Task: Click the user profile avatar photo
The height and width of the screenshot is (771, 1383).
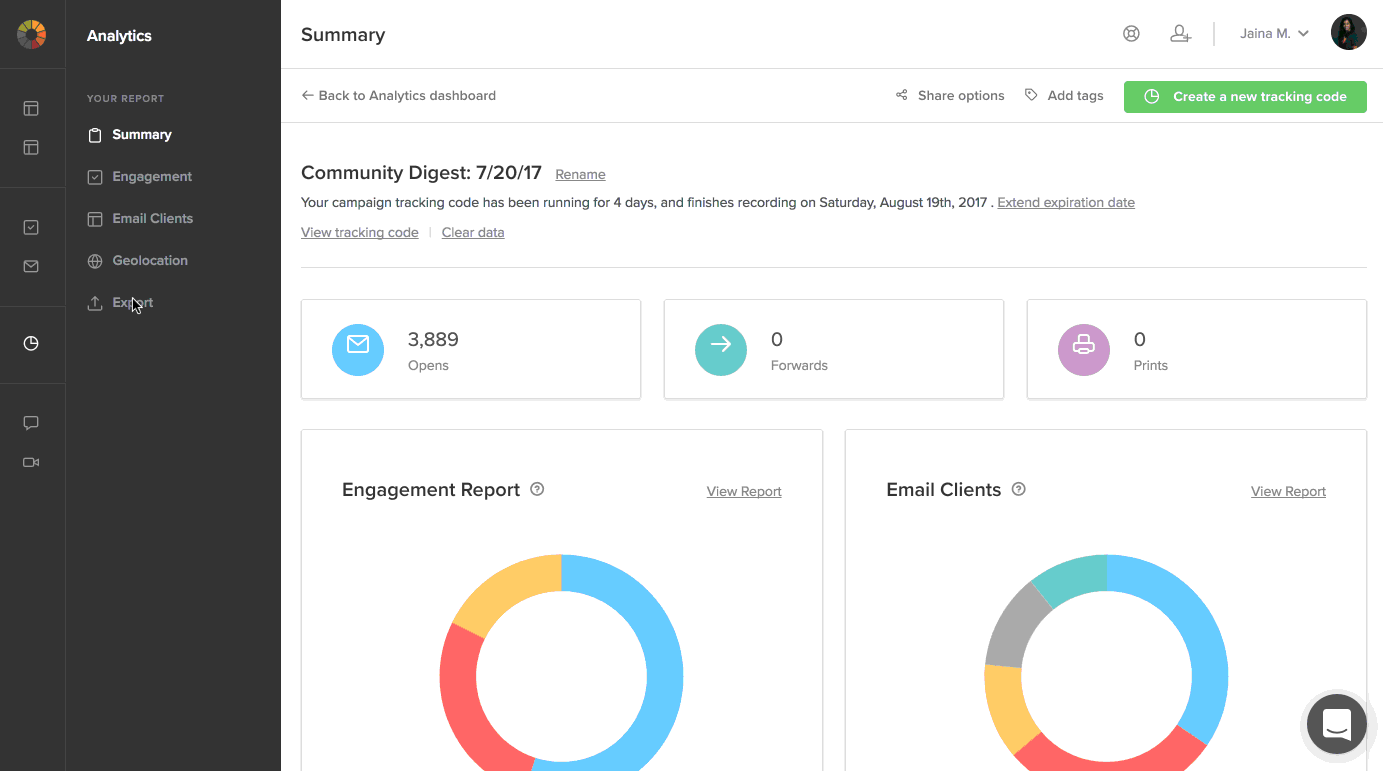Action: 1348,33
